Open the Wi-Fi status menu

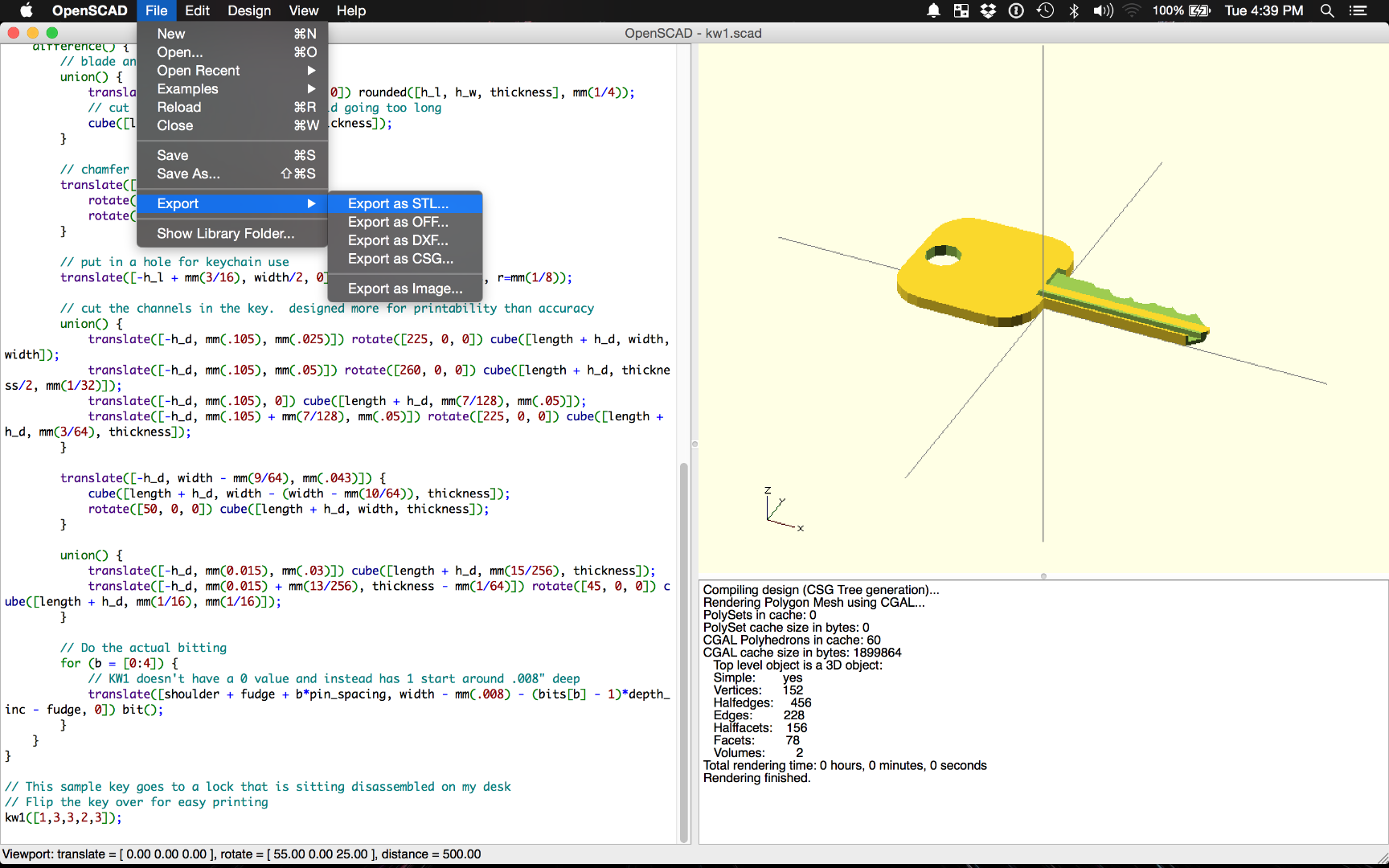coord(1133,10)
